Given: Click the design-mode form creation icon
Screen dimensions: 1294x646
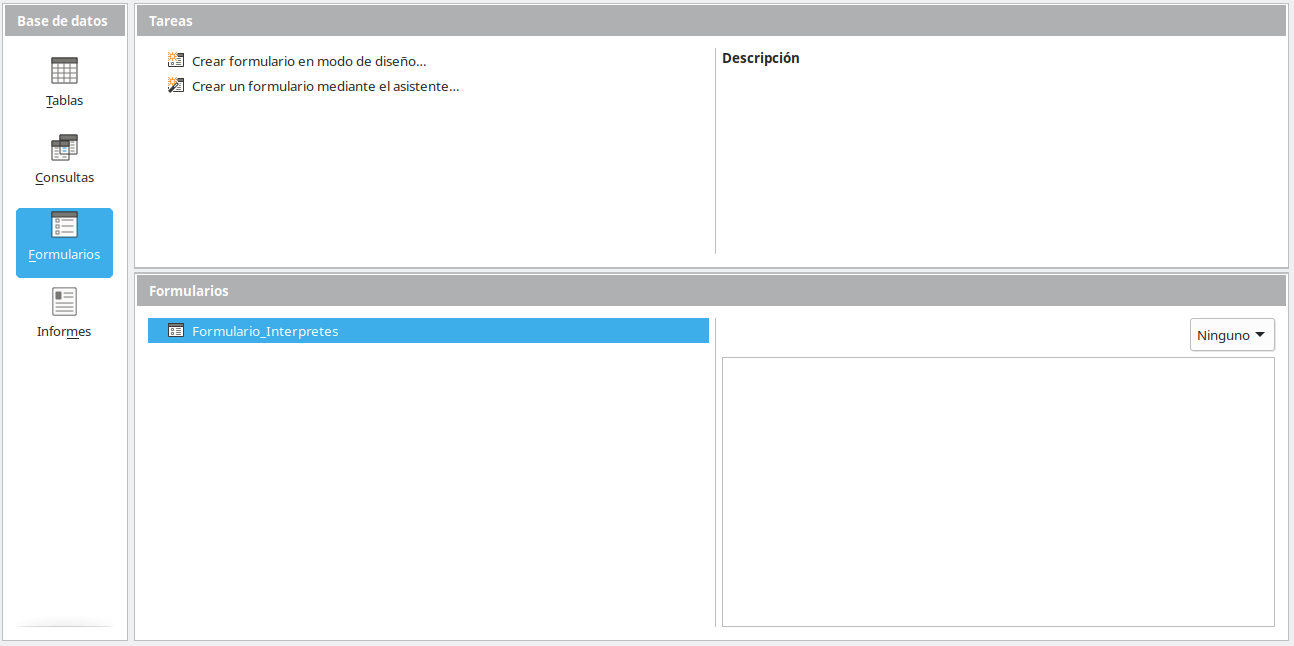Looking at the screenshot, I should (x=176, y=61).
